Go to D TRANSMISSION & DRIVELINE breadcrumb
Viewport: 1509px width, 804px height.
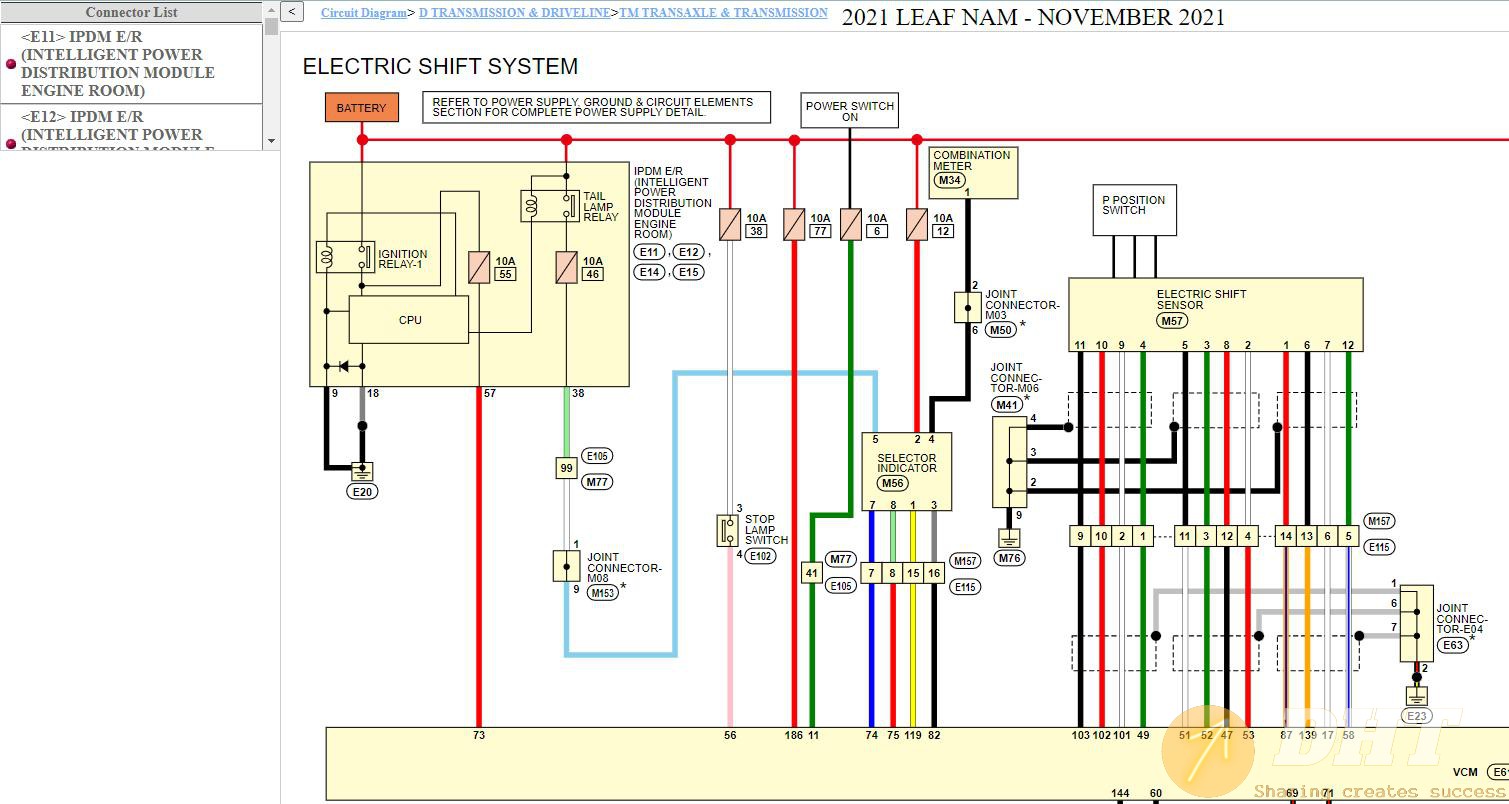[514, 13]
